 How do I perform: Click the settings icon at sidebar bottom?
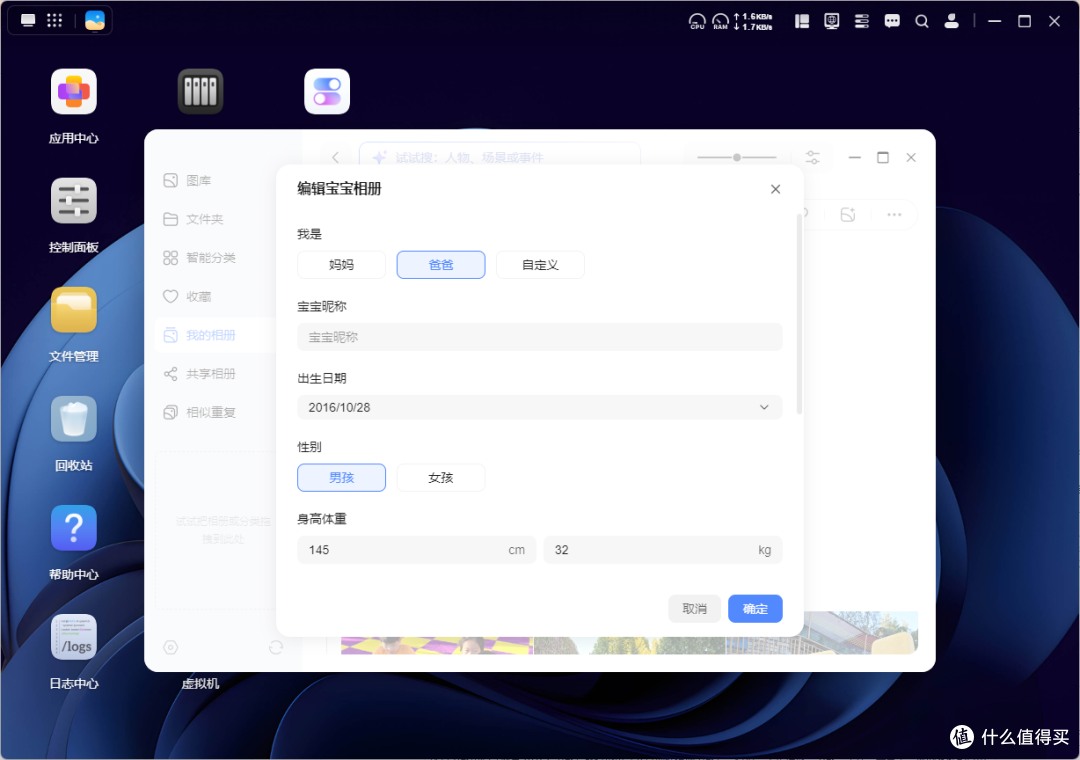point(171,648)
